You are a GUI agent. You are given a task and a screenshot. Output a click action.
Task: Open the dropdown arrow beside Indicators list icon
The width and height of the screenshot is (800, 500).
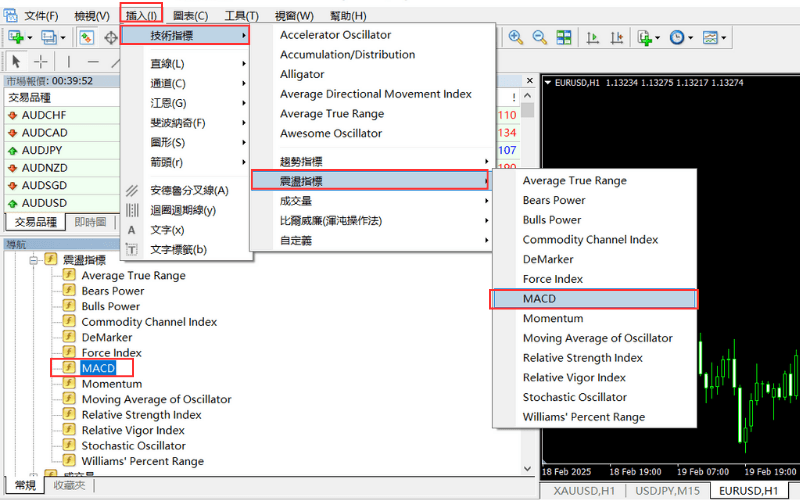click(658, 38)
